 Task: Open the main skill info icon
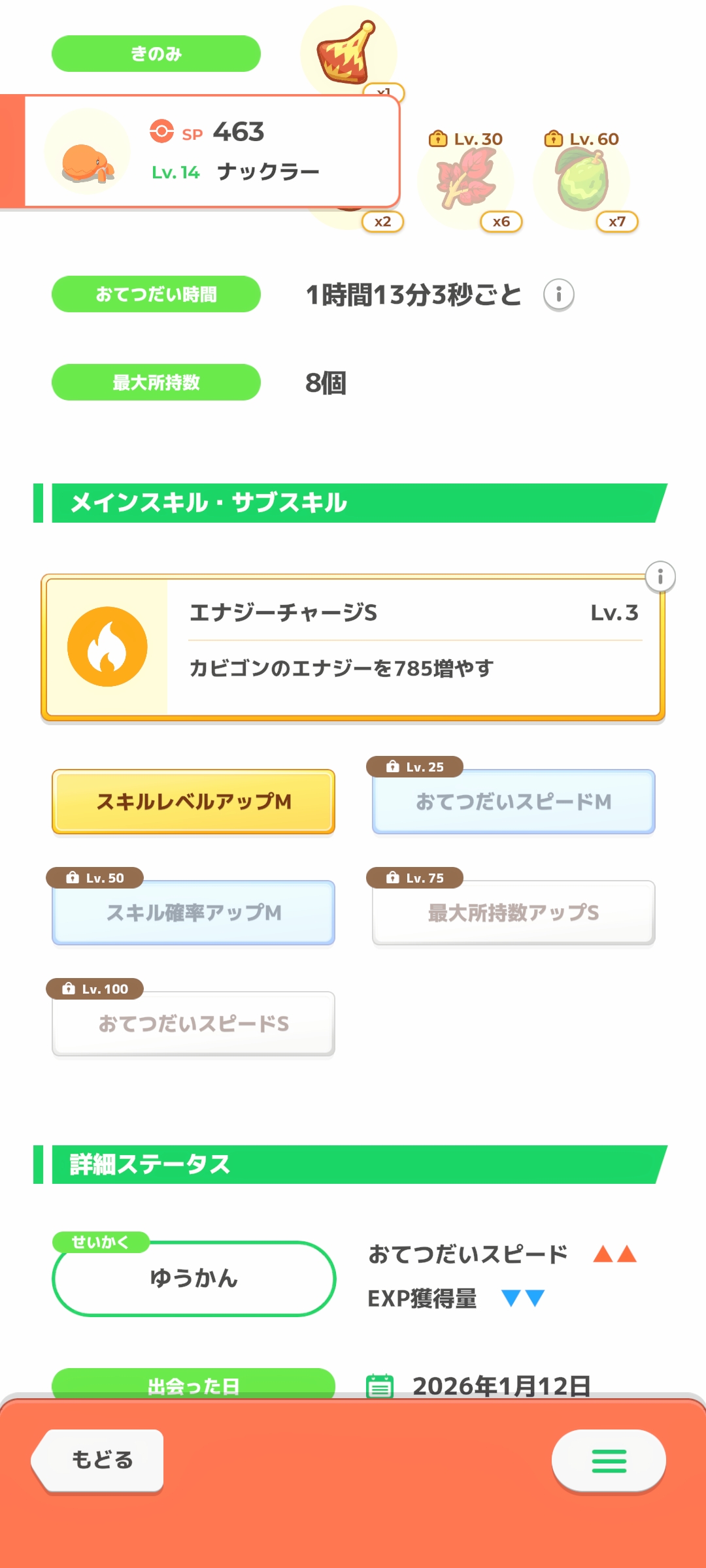tap(660, 577)
